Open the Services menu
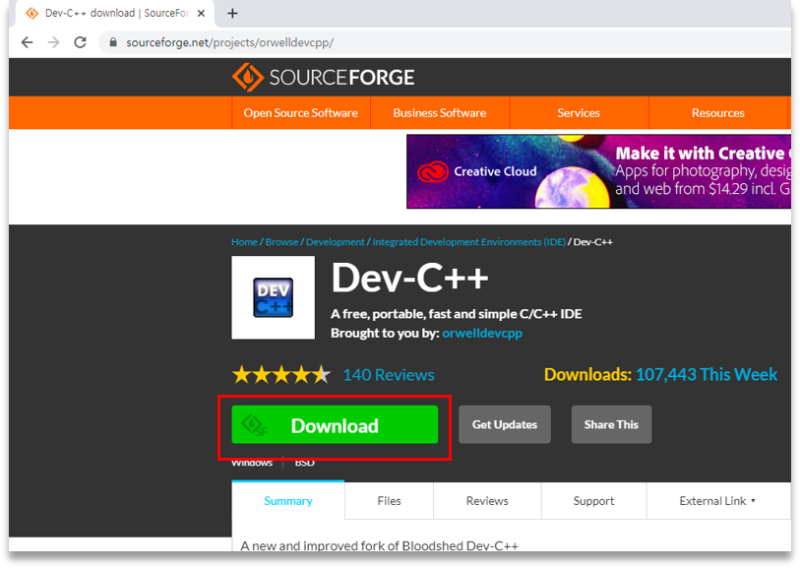The image size is (800, 568). point(579,113)
